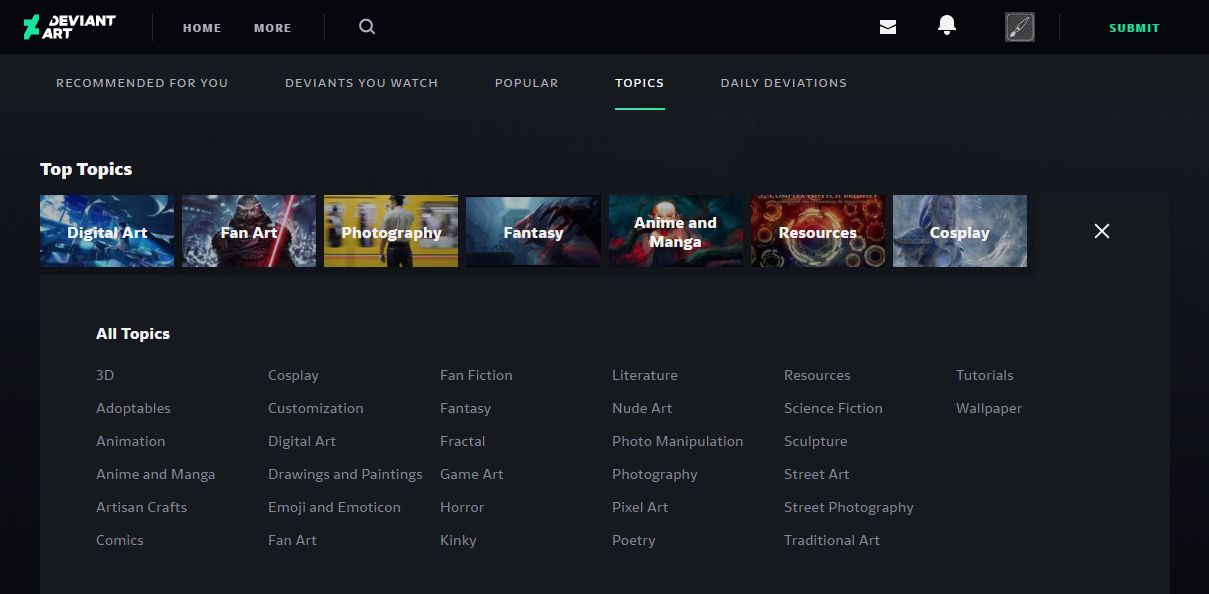Image resolution: width=1209 pixels, height=594 pixels.
Task: Click the Submit button
Action: point(1134,28)
